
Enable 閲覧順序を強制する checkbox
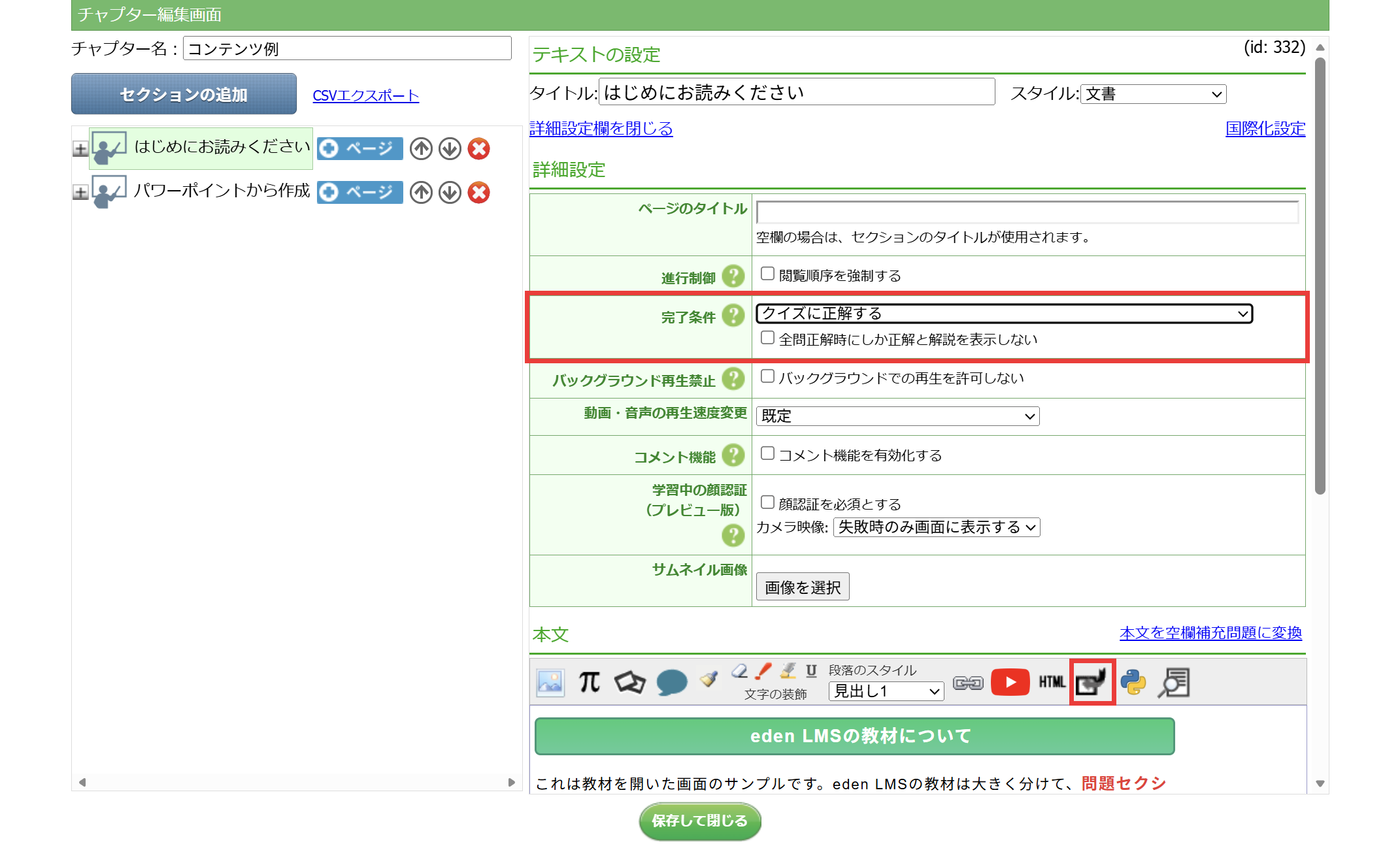pyautogui.click(x=767, y=274)
